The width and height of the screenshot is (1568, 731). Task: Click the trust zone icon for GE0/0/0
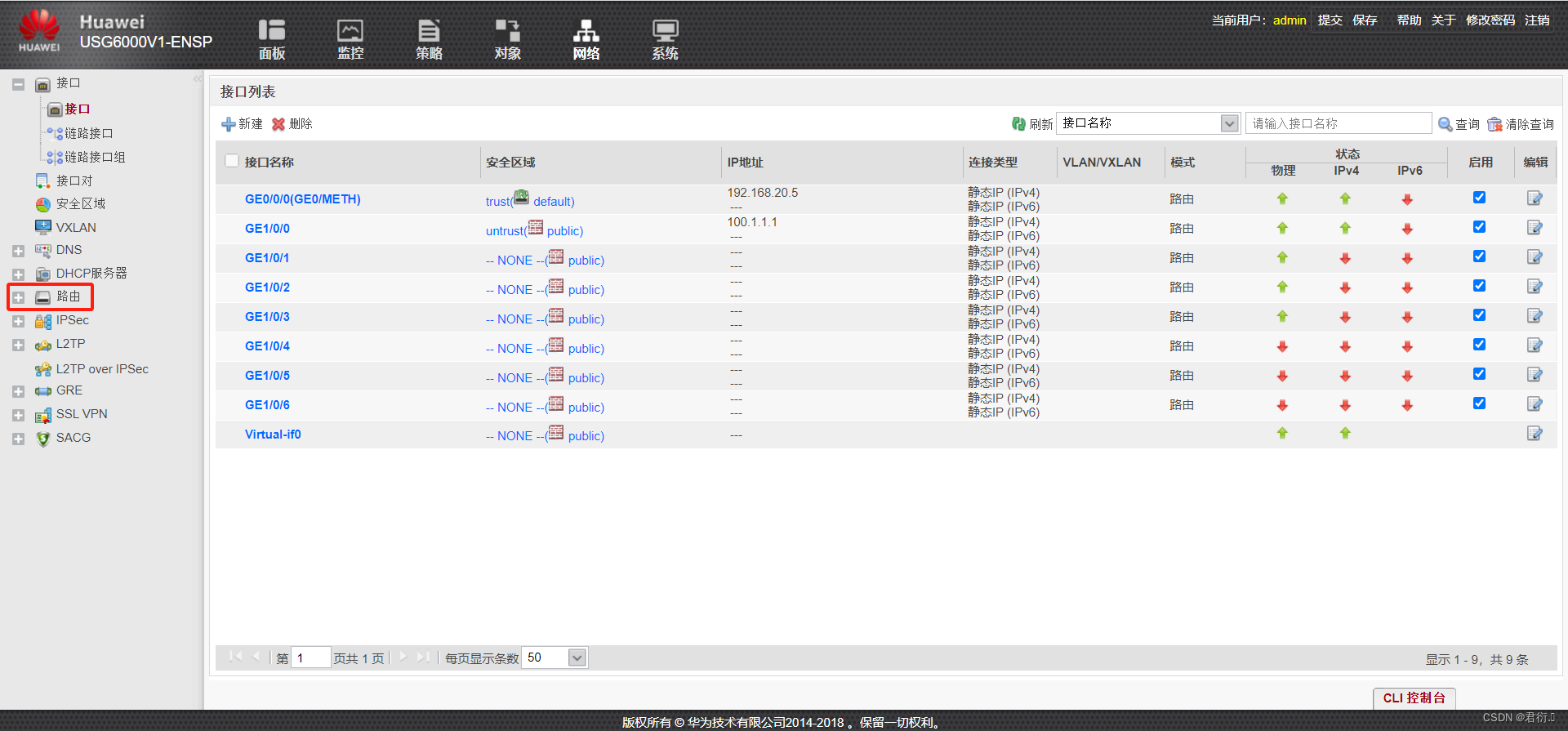(x=521, y=197)
